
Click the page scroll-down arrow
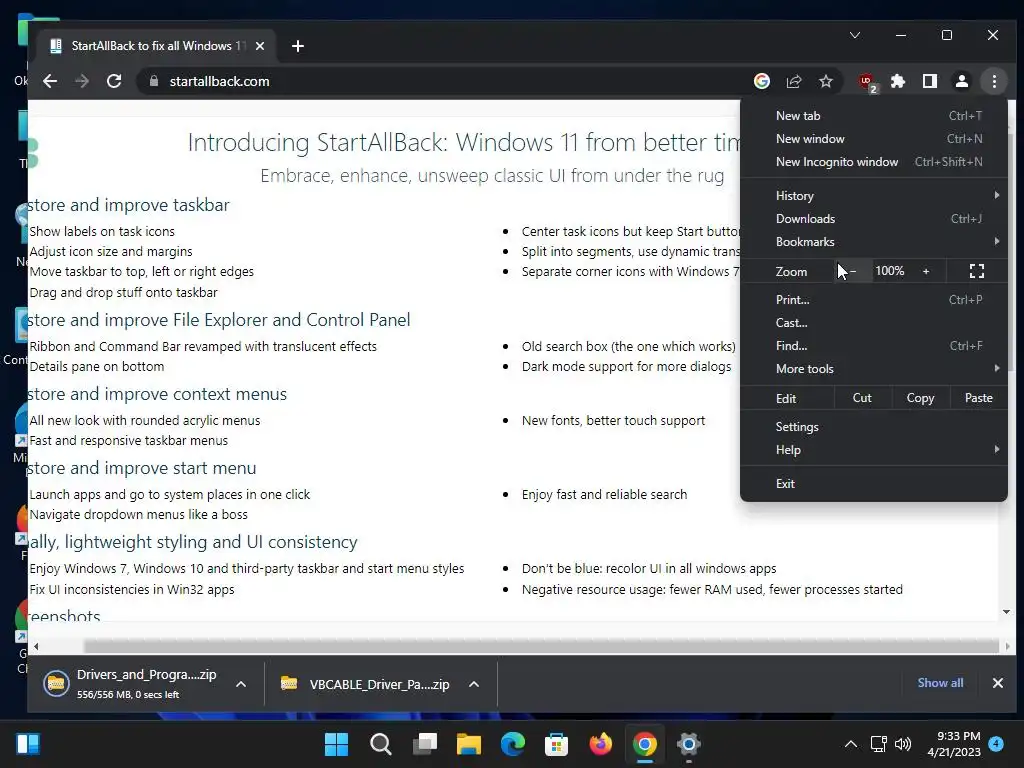coord(1006,612)
